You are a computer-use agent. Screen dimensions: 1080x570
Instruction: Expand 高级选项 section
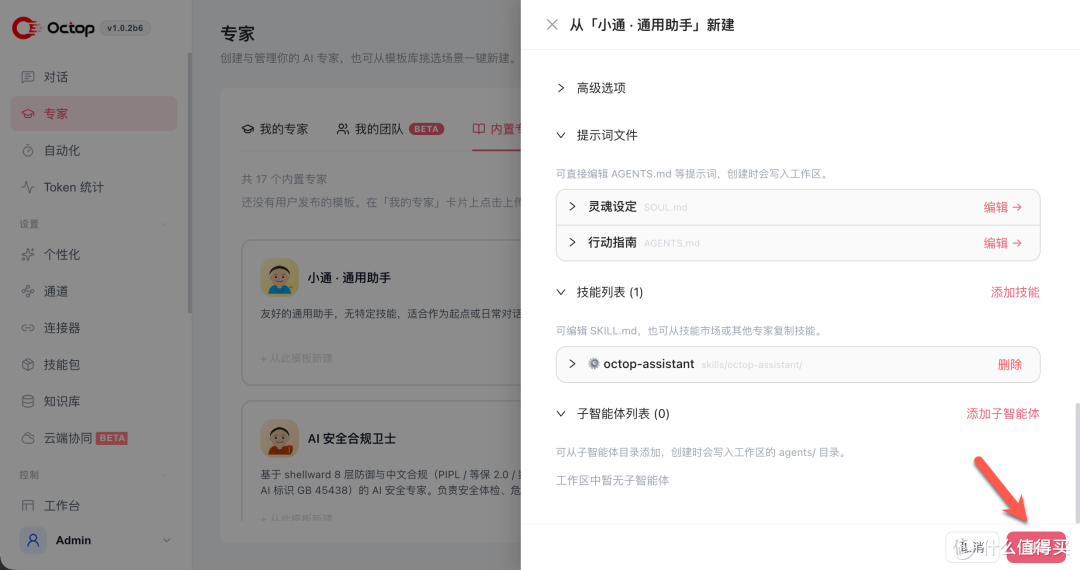click(561, 88)
